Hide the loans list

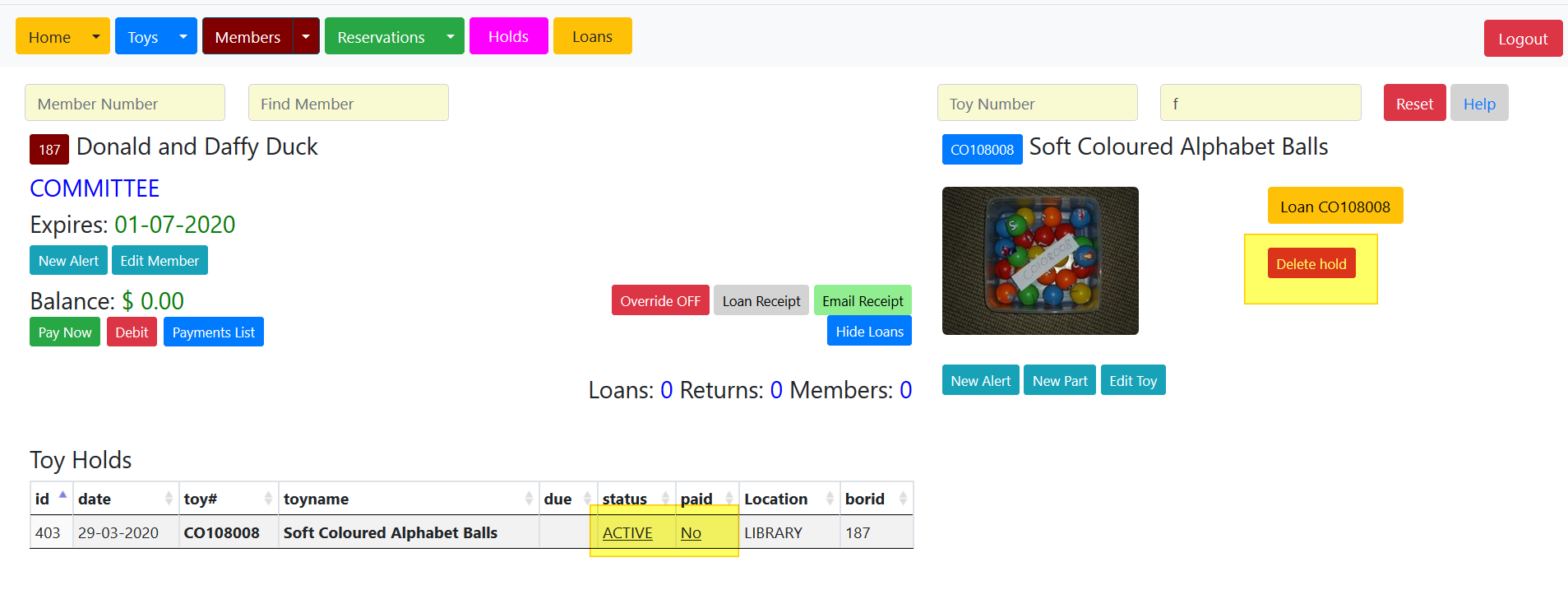point(869,332)
